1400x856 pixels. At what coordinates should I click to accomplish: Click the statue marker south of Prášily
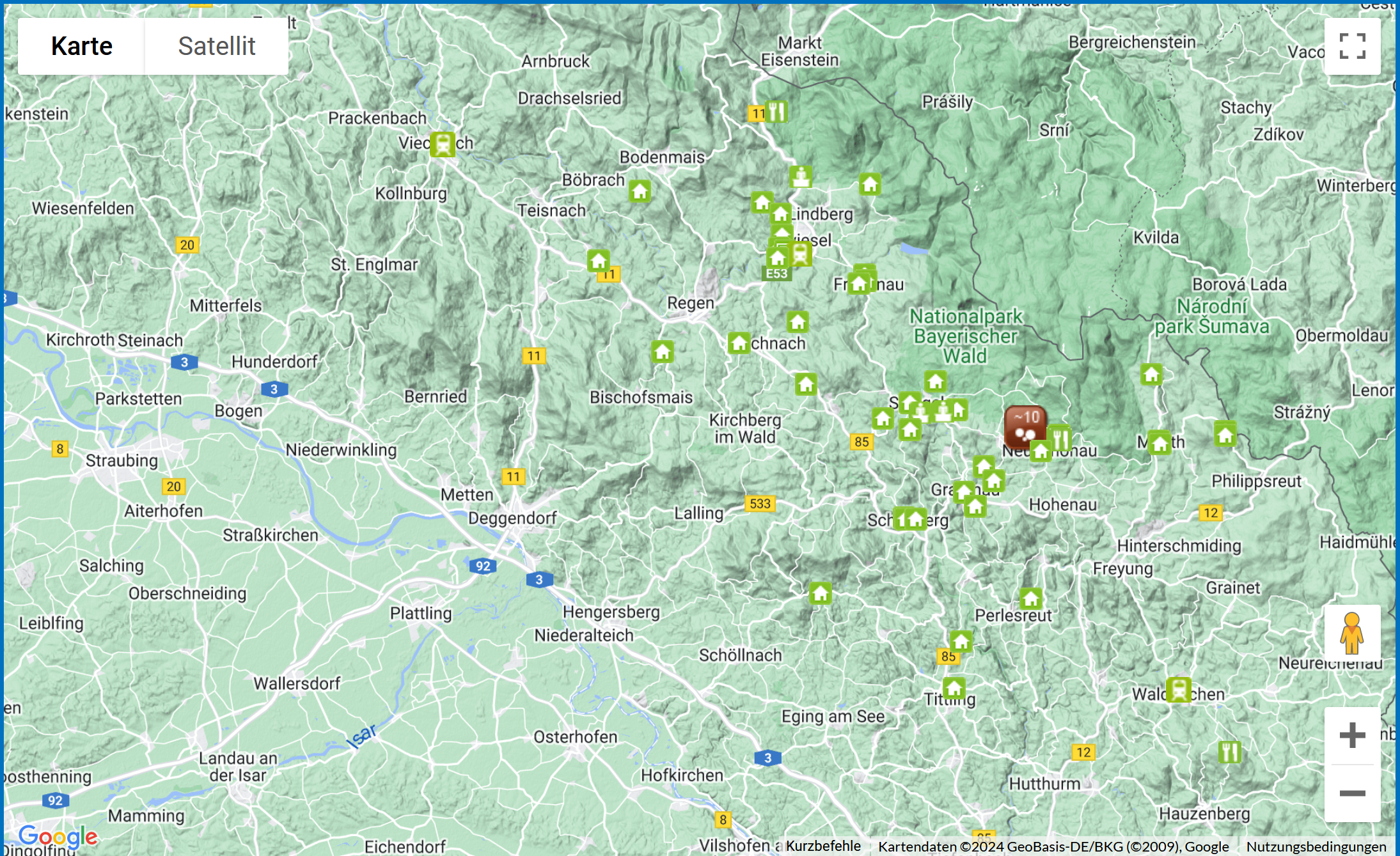(801, 176)
